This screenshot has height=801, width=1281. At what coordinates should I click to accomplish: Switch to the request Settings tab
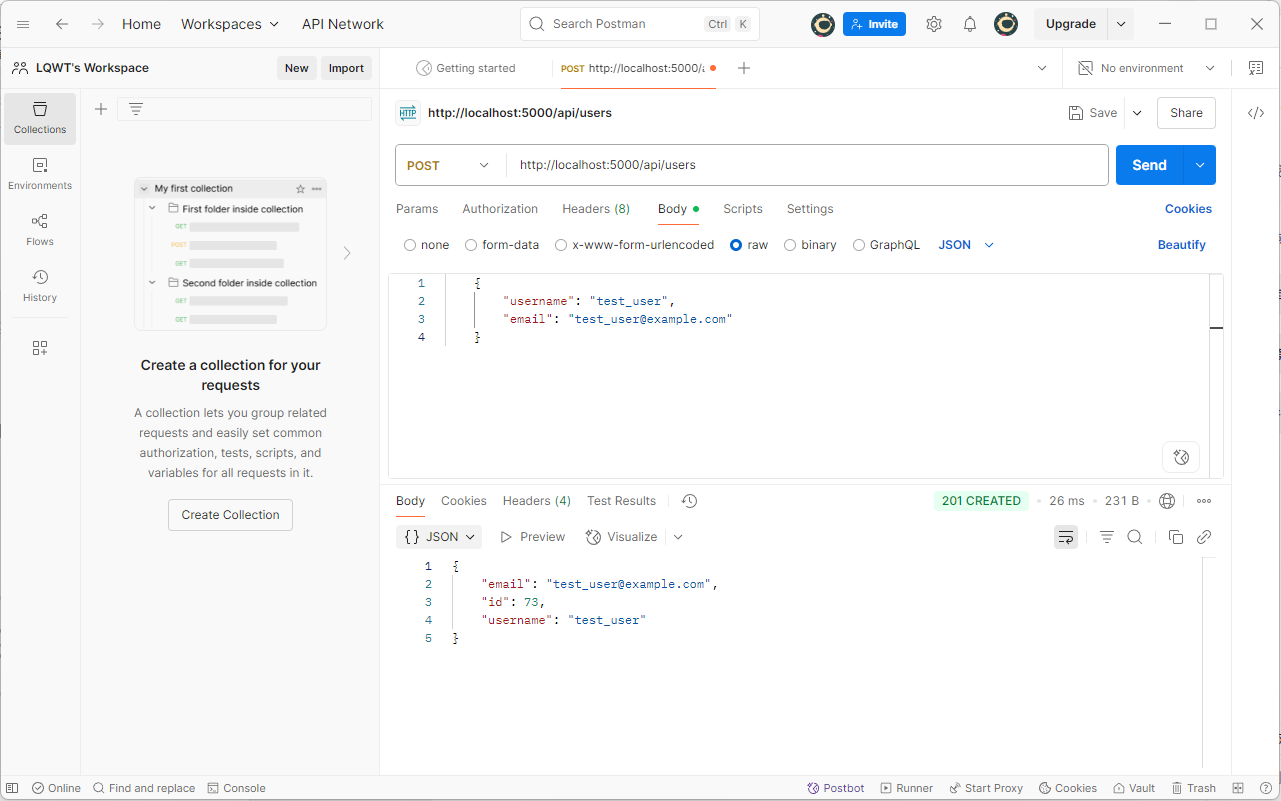[810, 209]
